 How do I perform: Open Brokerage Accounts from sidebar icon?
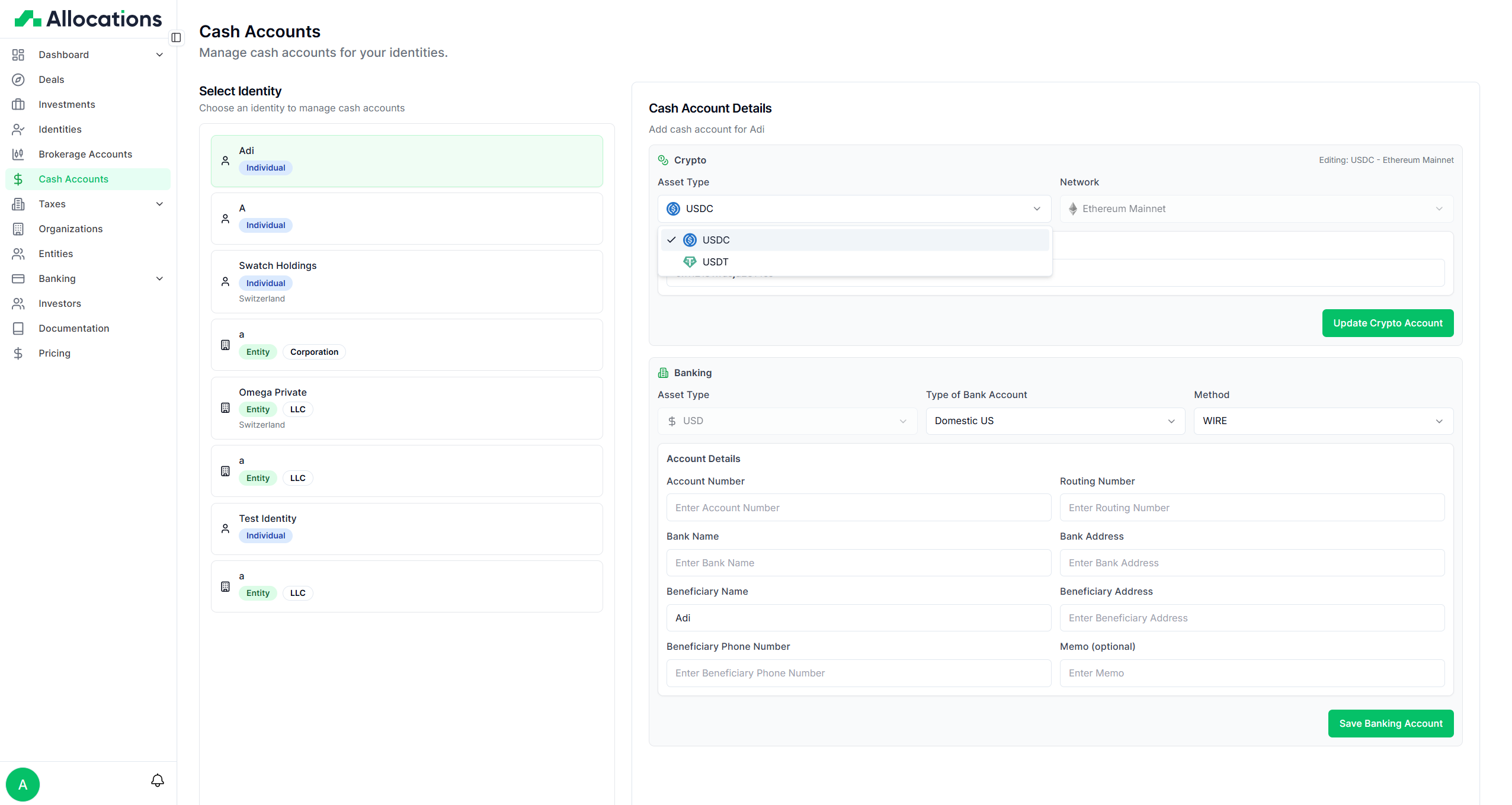click(18, 154)
